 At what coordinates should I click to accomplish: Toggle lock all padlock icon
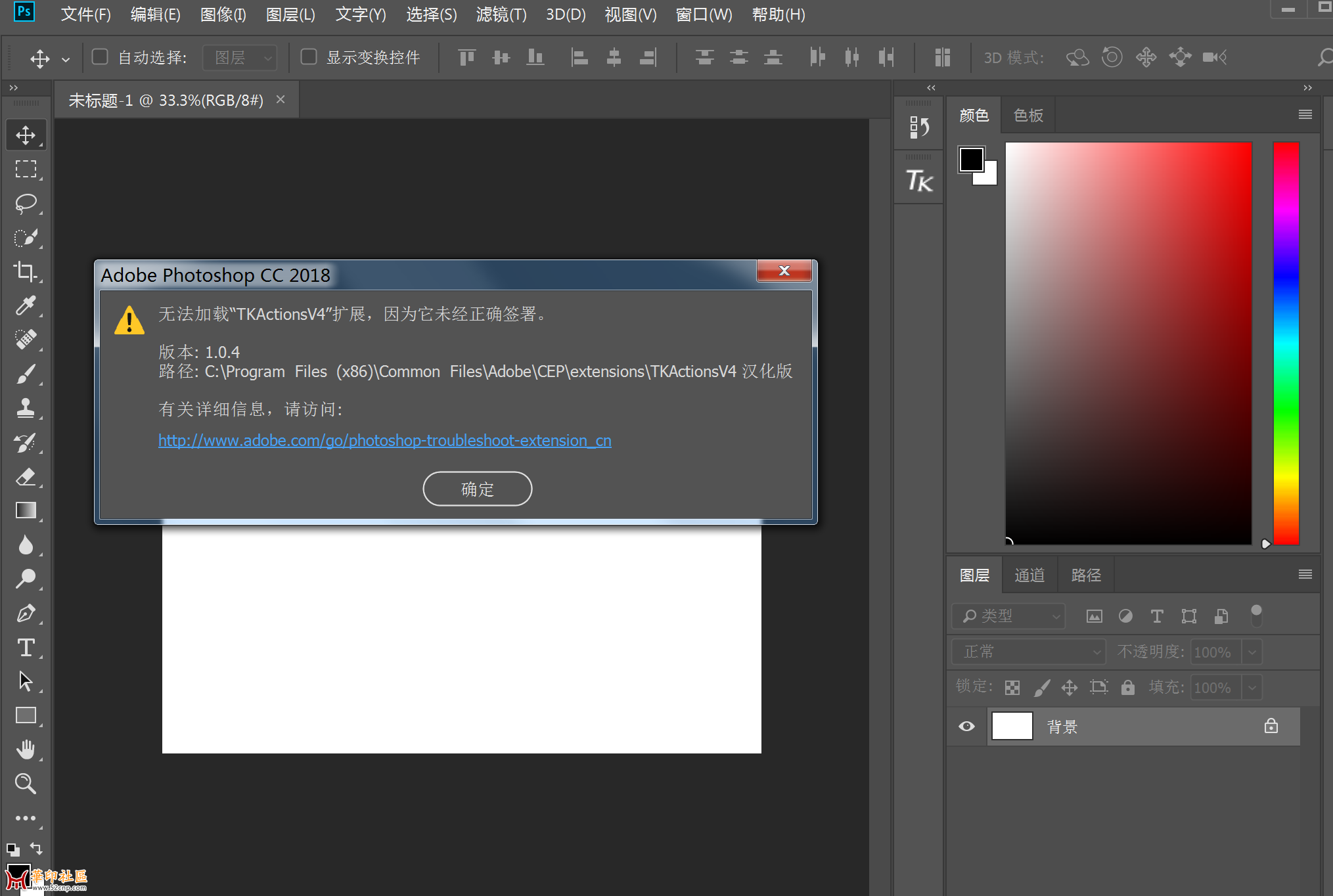[1128, 688]
